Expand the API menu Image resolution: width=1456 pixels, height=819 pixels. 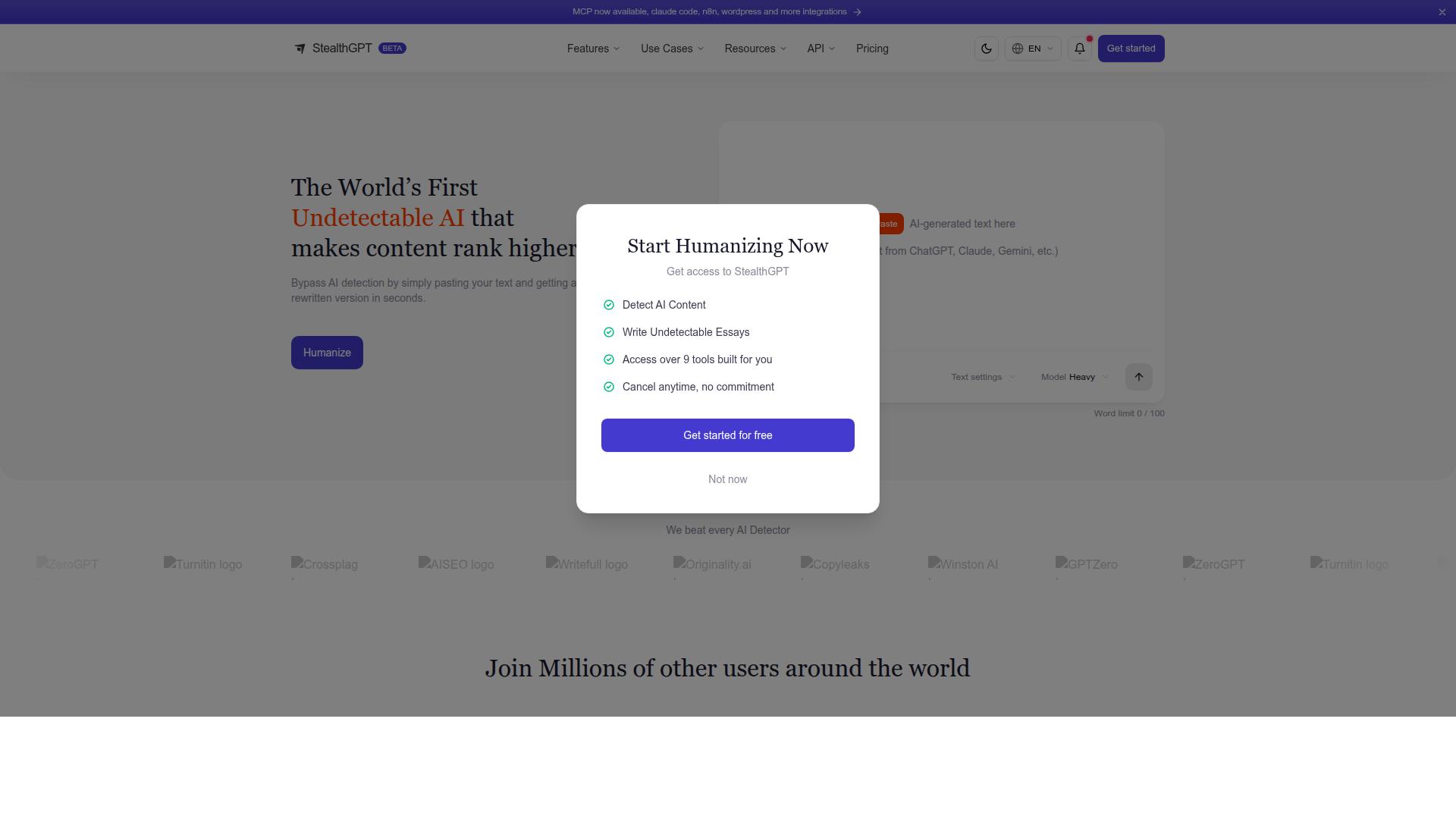pos(821,49)
